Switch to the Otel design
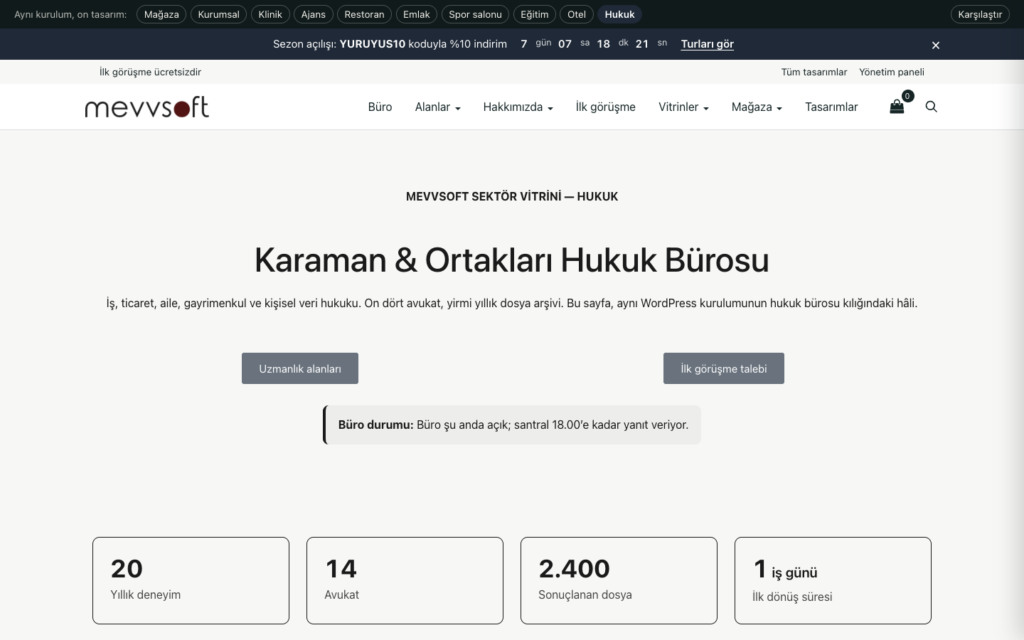Viewport: 1024px width, 640px height. 577,14
